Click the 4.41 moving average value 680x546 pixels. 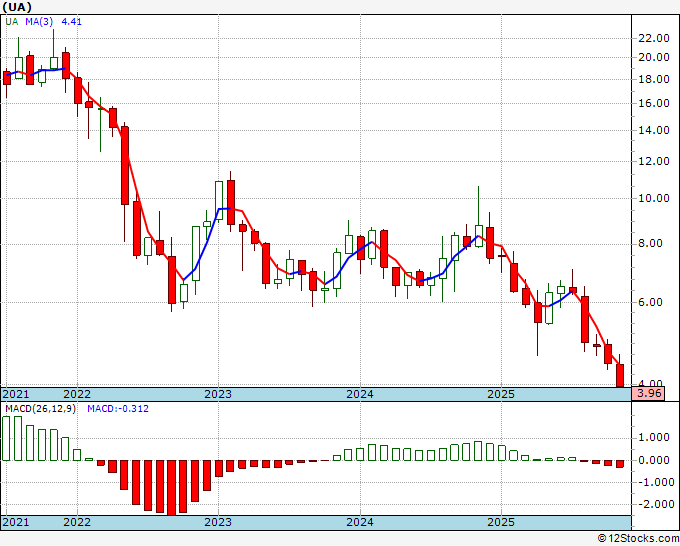point(72,22)
